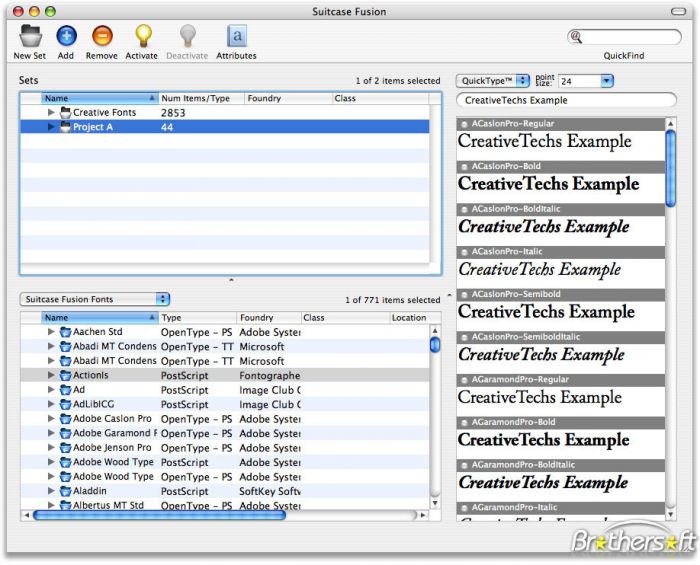Click the Creative Fonts set icon
This screenshot has height=565, width=700.
point(66,112)
